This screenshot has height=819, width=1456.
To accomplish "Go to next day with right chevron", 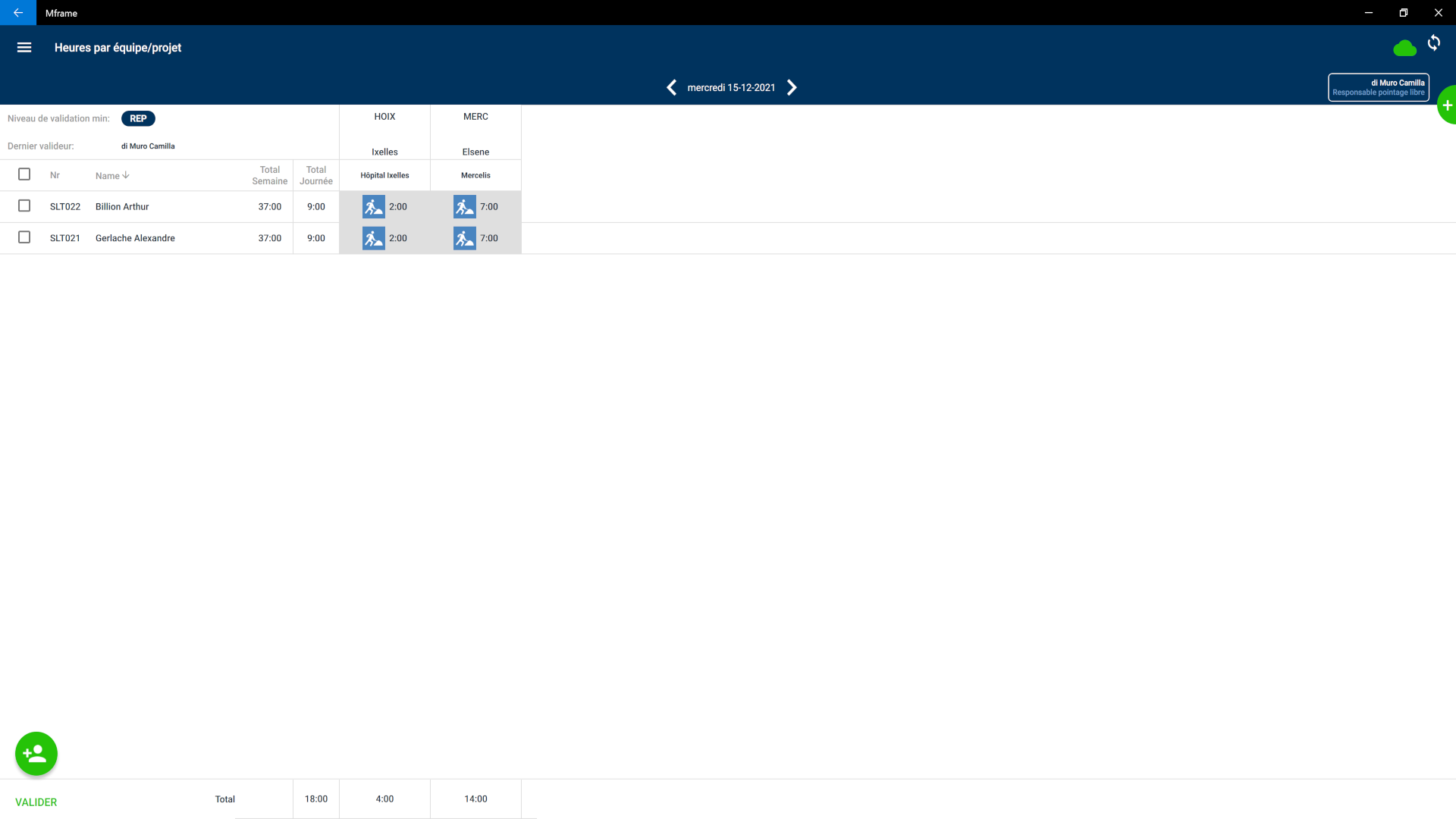I will [792, 88].
